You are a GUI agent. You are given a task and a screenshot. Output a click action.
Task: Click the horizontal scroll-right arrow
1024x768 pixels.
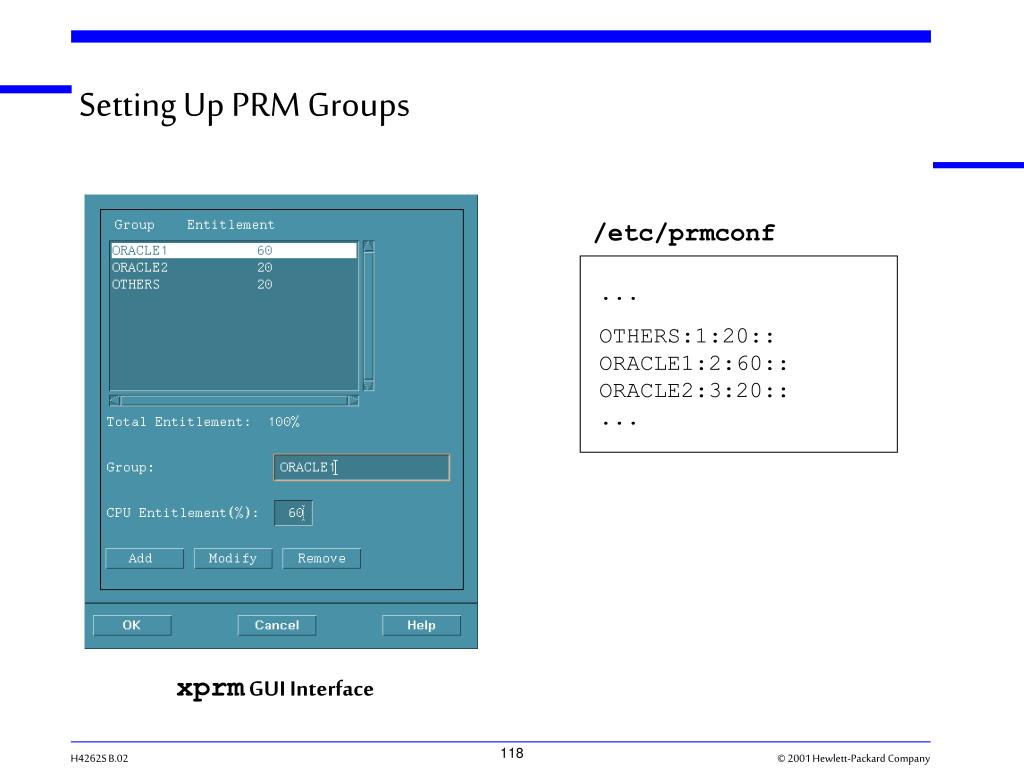353,400
